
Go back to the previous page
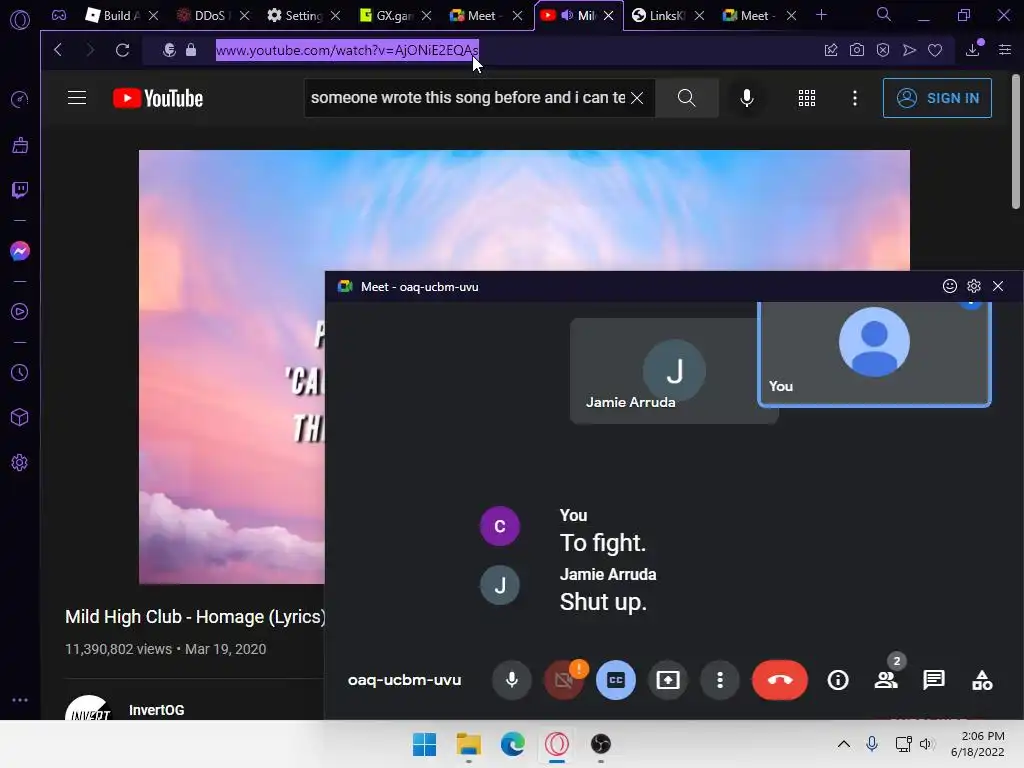pos(58,50)
